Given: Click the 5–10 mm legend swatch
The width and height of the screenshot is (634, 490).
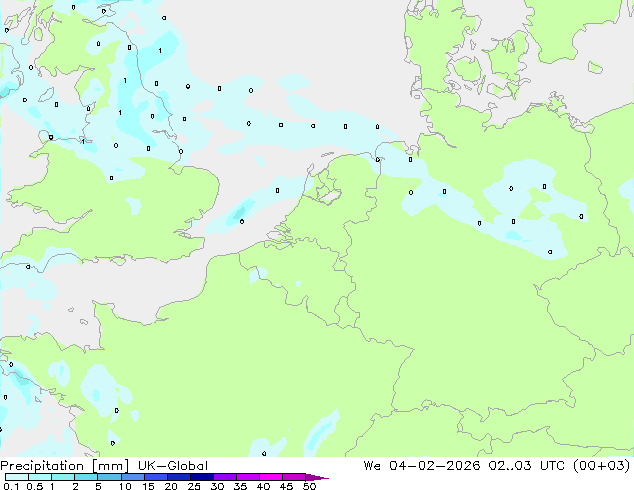Looking at the screenshot, I should 109,477.
